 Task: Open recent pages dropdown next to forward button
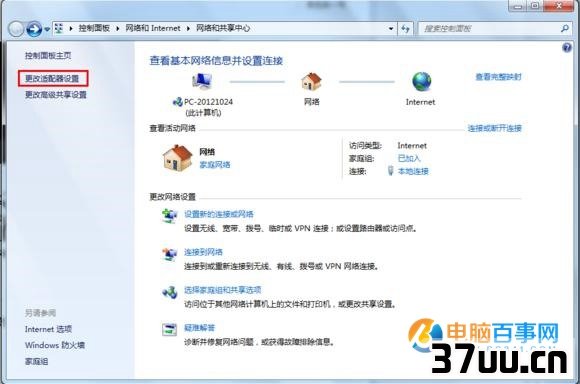pyautogui.click(x=47, y=29)
